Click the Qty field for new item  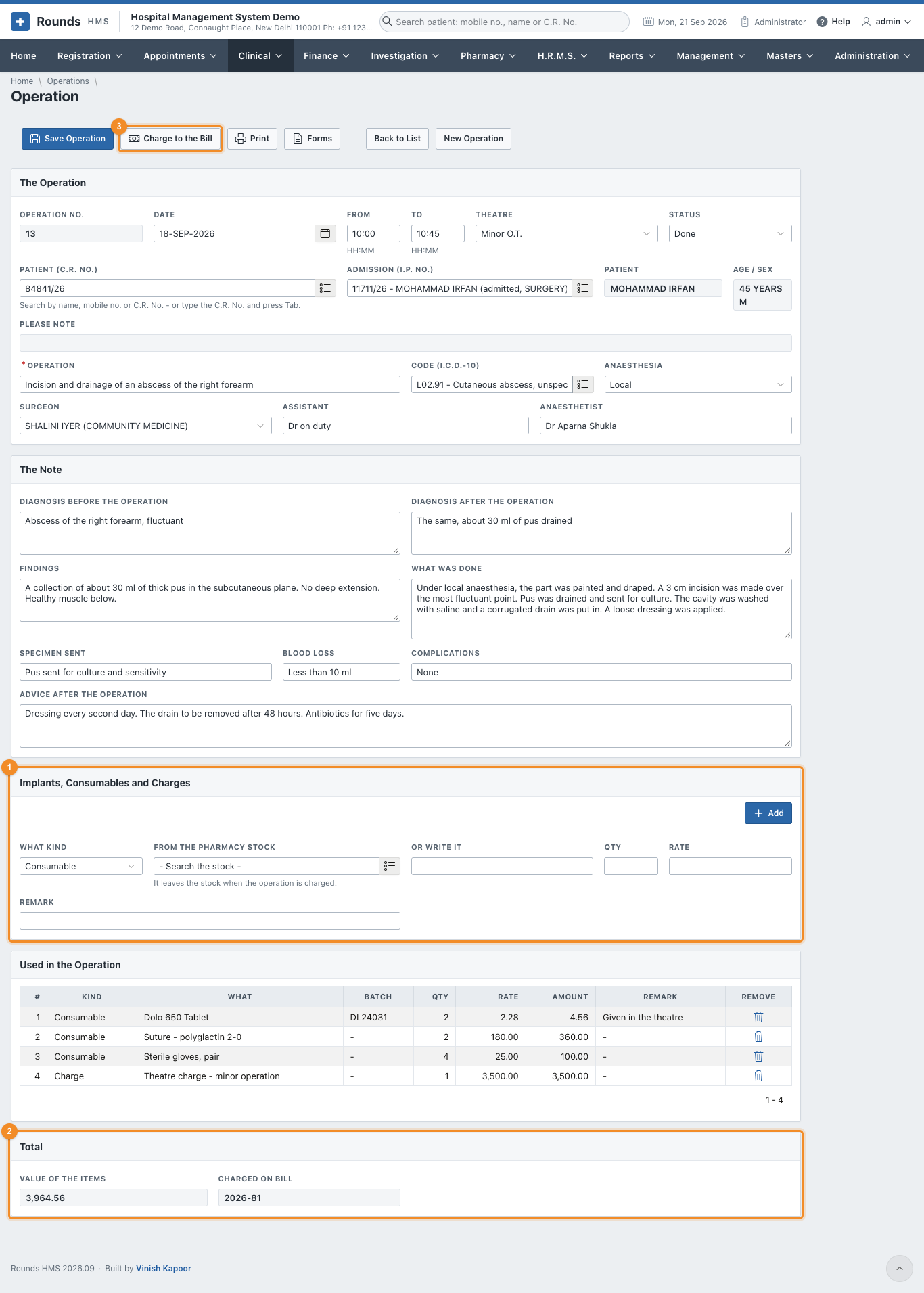tap(631, 866)
